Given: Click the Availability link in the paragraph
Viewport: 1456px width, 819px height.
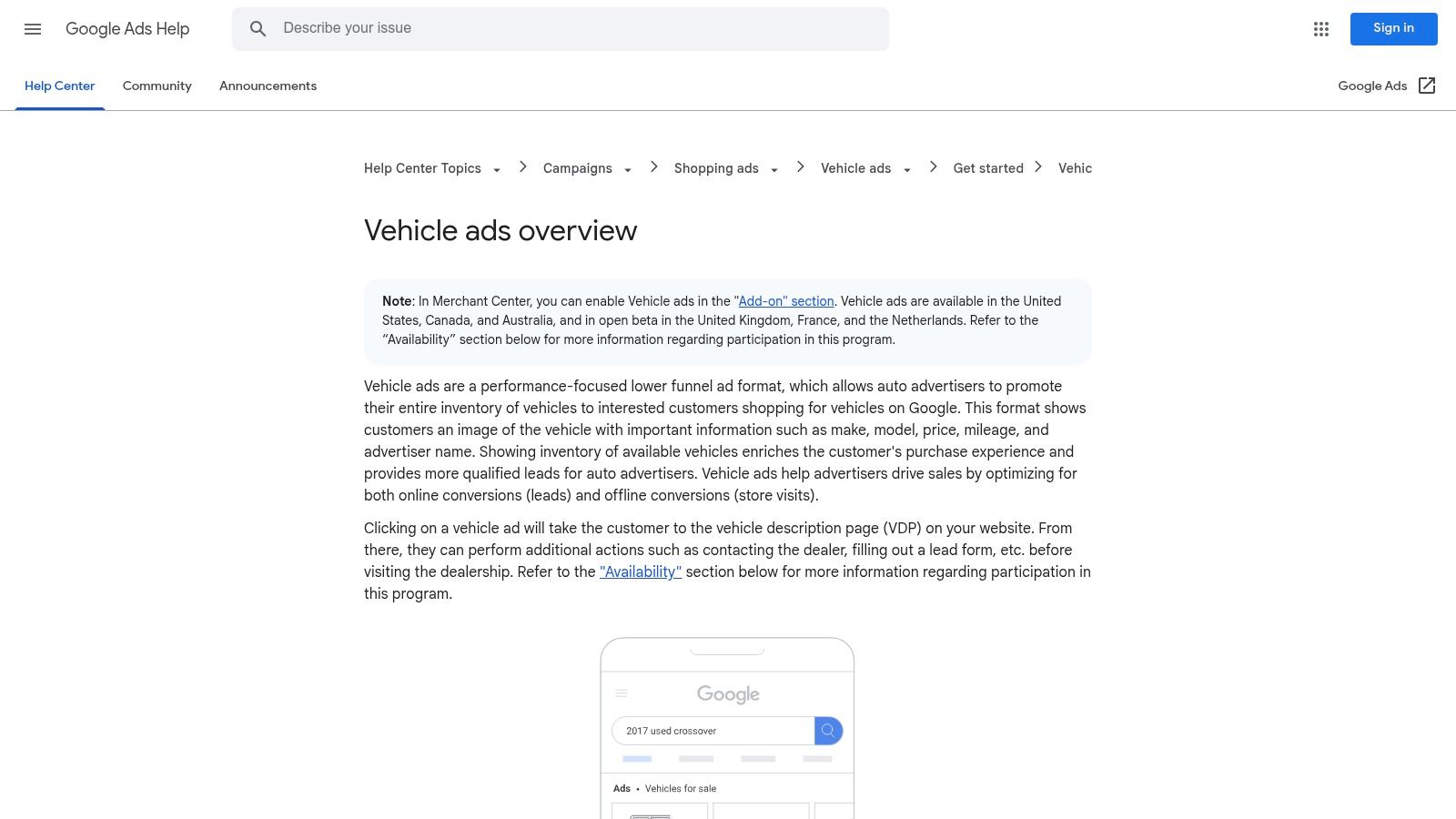Looking at the screenshot, I should 640,571.
